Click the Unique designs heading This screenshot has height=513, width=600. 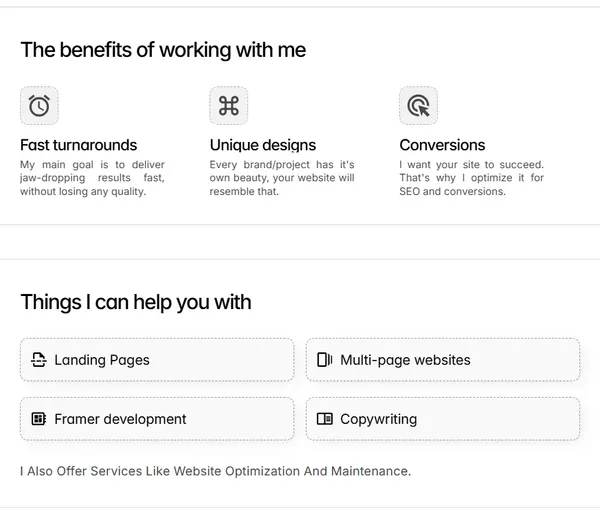(x=263, y=145)
